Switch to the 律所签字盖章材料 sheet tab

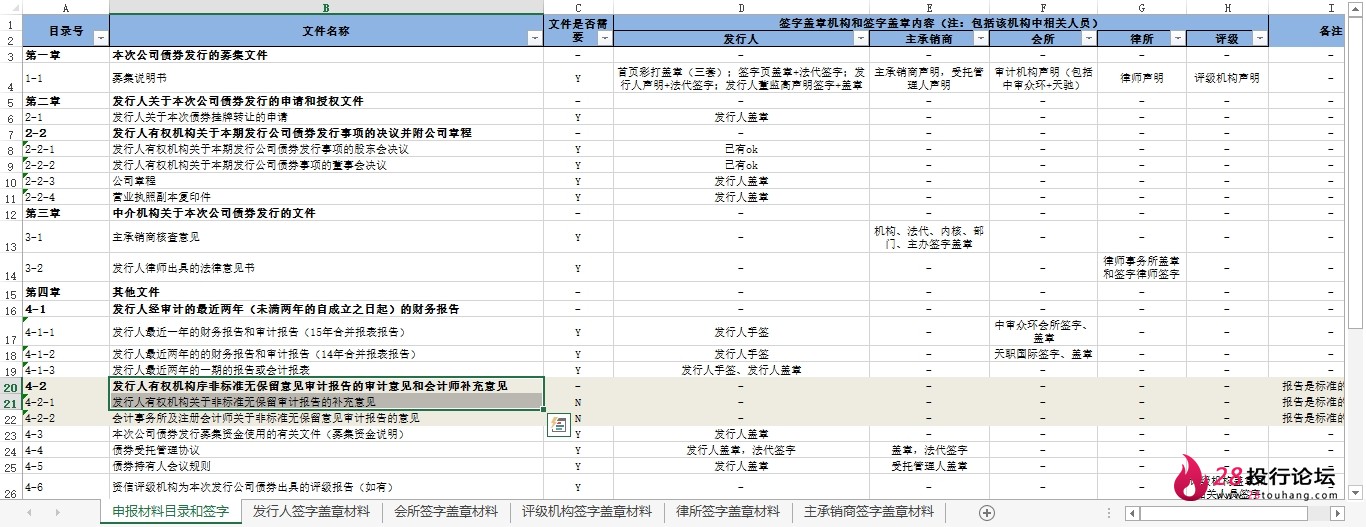point(728,512)
